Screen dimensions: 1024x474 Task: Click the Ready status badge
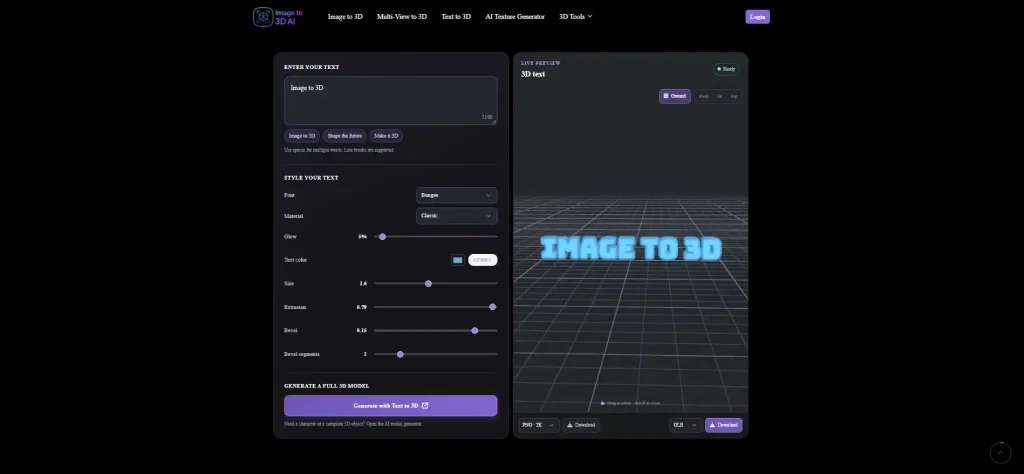tap(726, 69)
